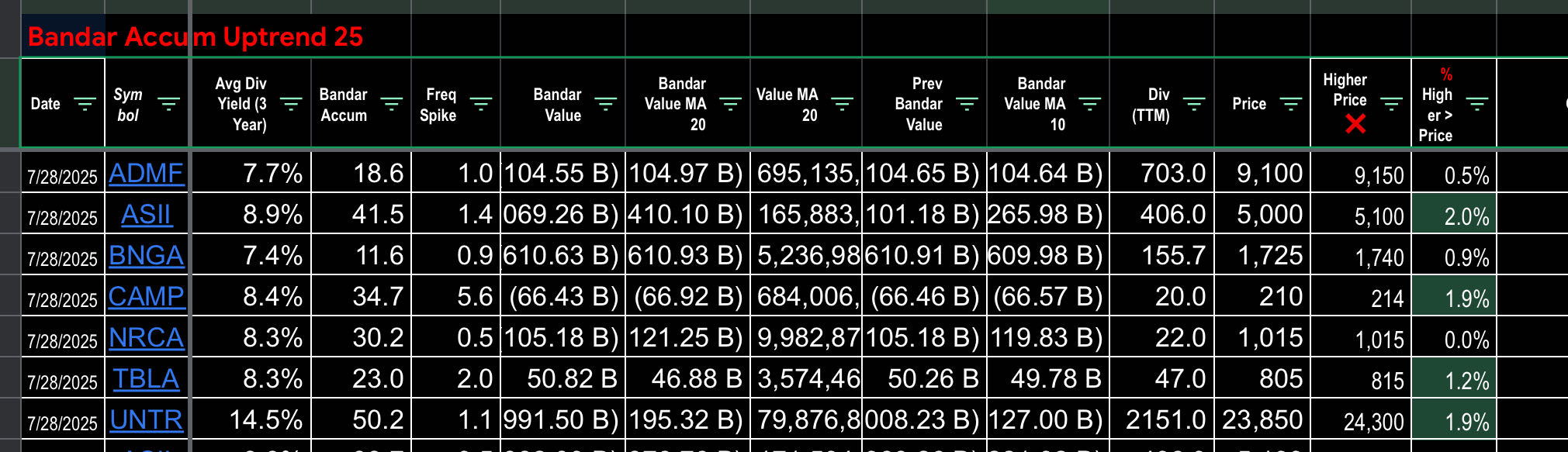Open the Bandar Accum filter
The image size is (1568, 452).
point(391,104)
